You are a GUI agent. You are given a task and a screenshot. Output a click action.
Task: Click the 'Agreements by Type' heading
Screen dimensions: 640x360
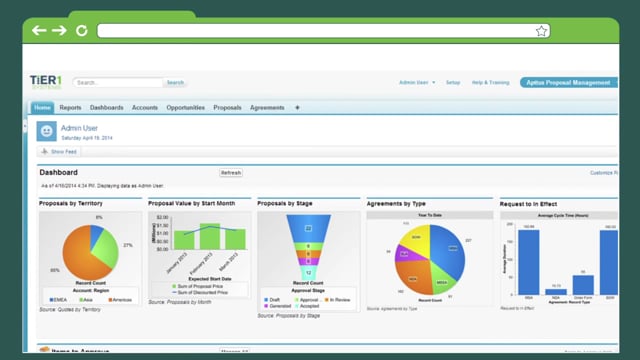396,204
